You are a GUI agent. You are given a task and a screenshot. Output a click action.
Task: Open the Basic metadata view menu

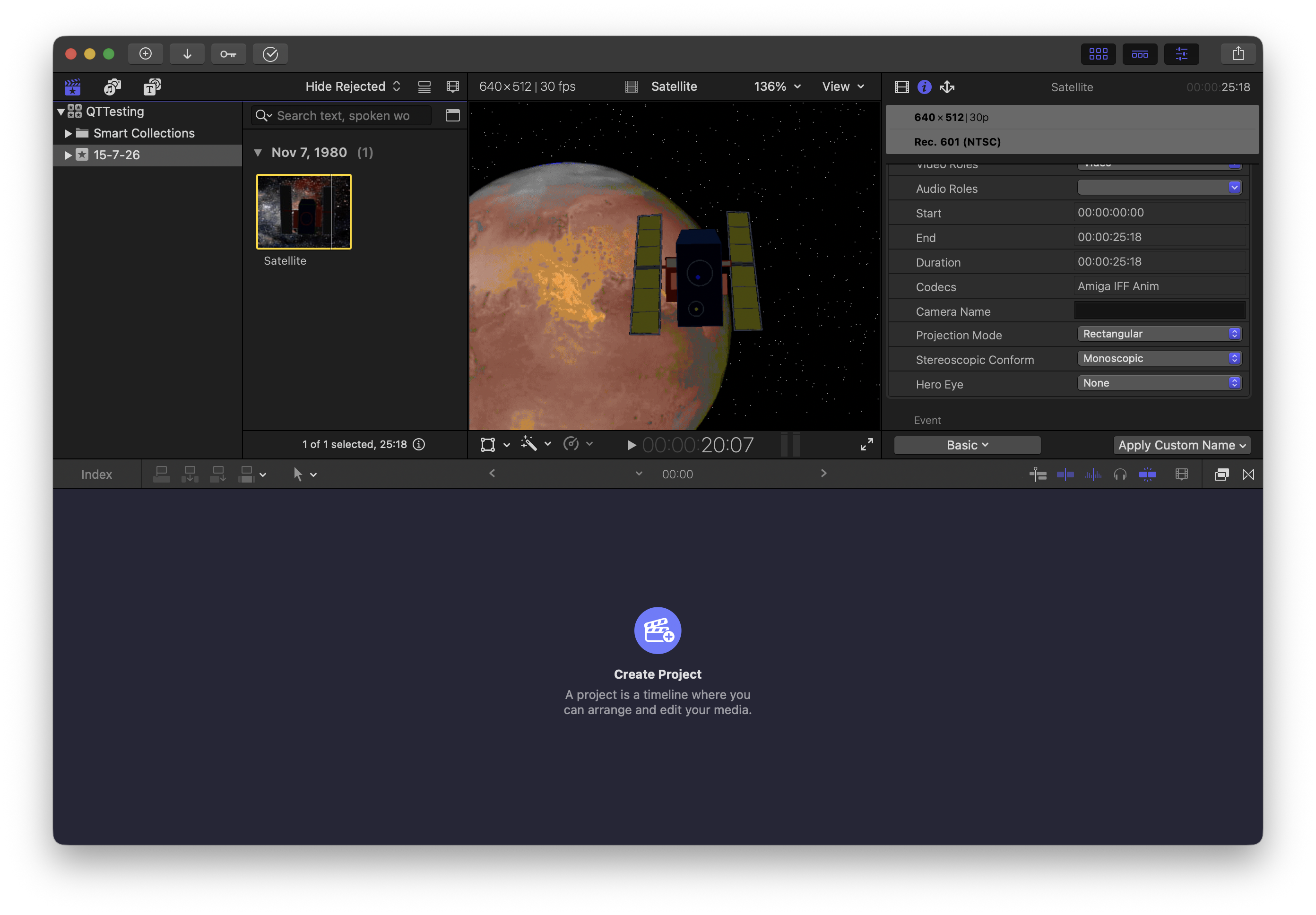967,445
